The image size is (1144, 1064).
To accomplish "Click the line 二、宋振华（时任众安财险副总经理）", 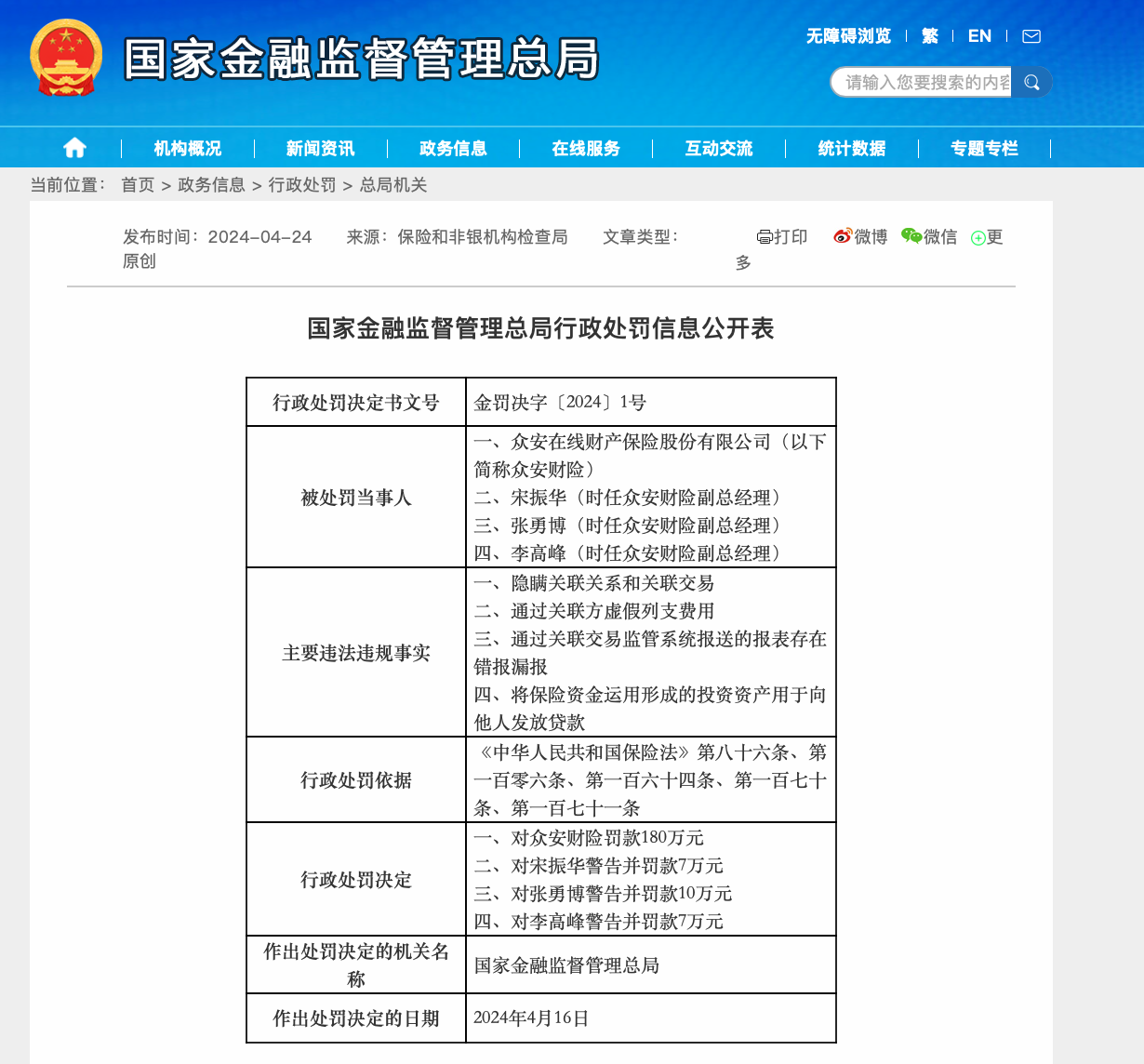I will coord(632,498).
